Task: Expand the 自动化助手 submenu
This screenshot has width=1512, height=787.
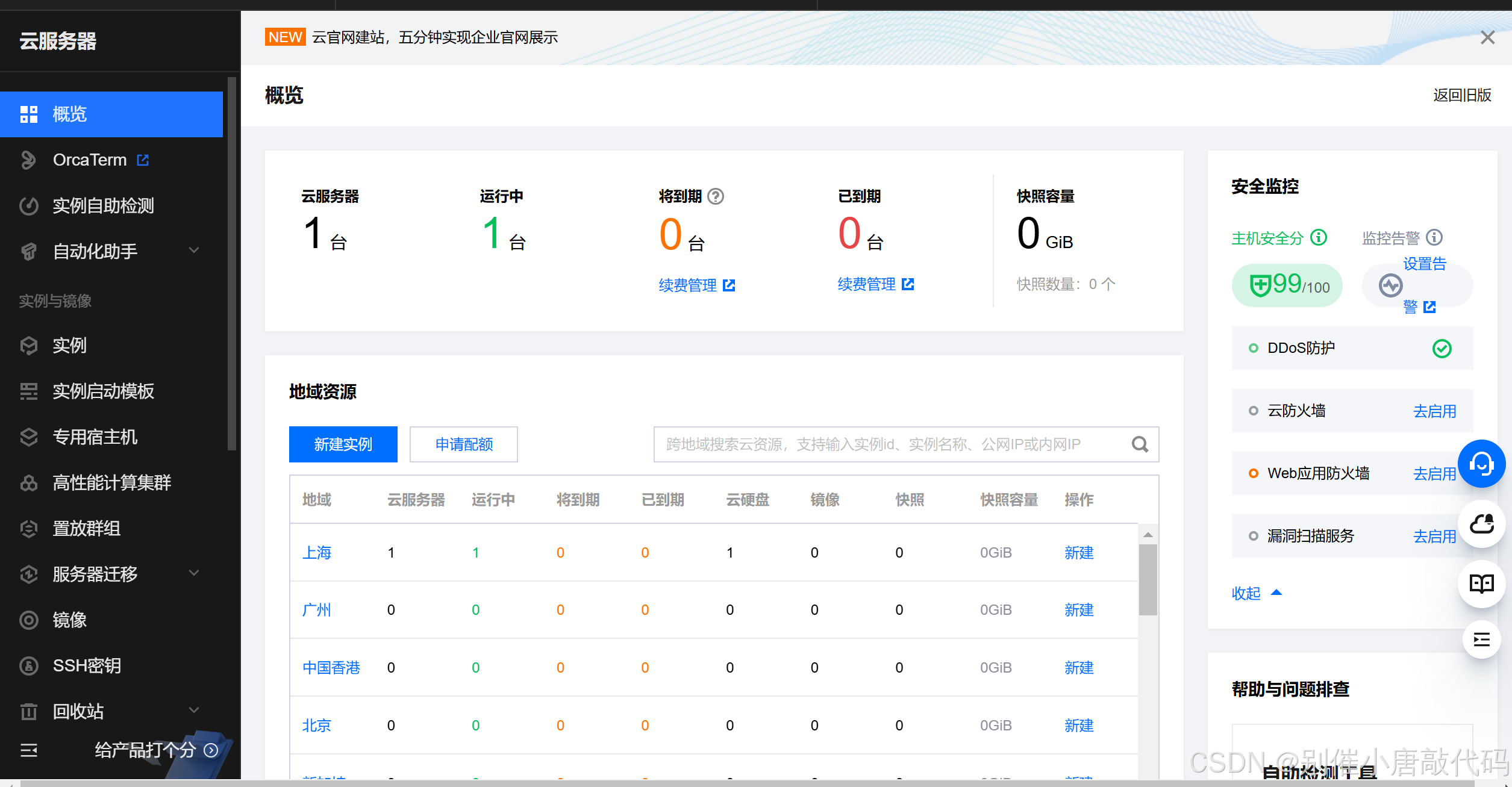Action: pos(194,250)
